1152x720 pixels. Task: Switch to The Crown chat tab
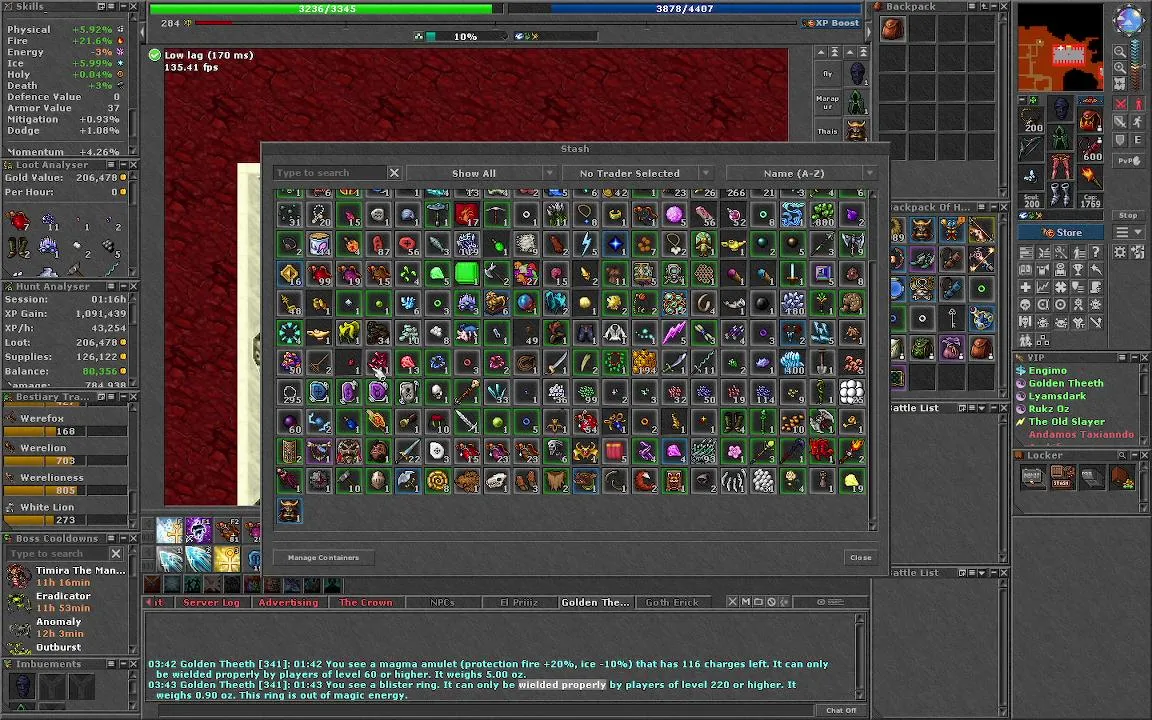point(365,602)
